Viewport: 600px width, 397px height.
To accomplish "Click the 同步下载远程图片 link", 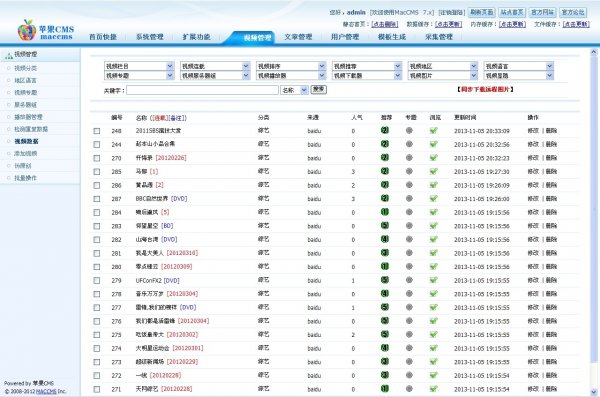I will [x=485, y=89].
